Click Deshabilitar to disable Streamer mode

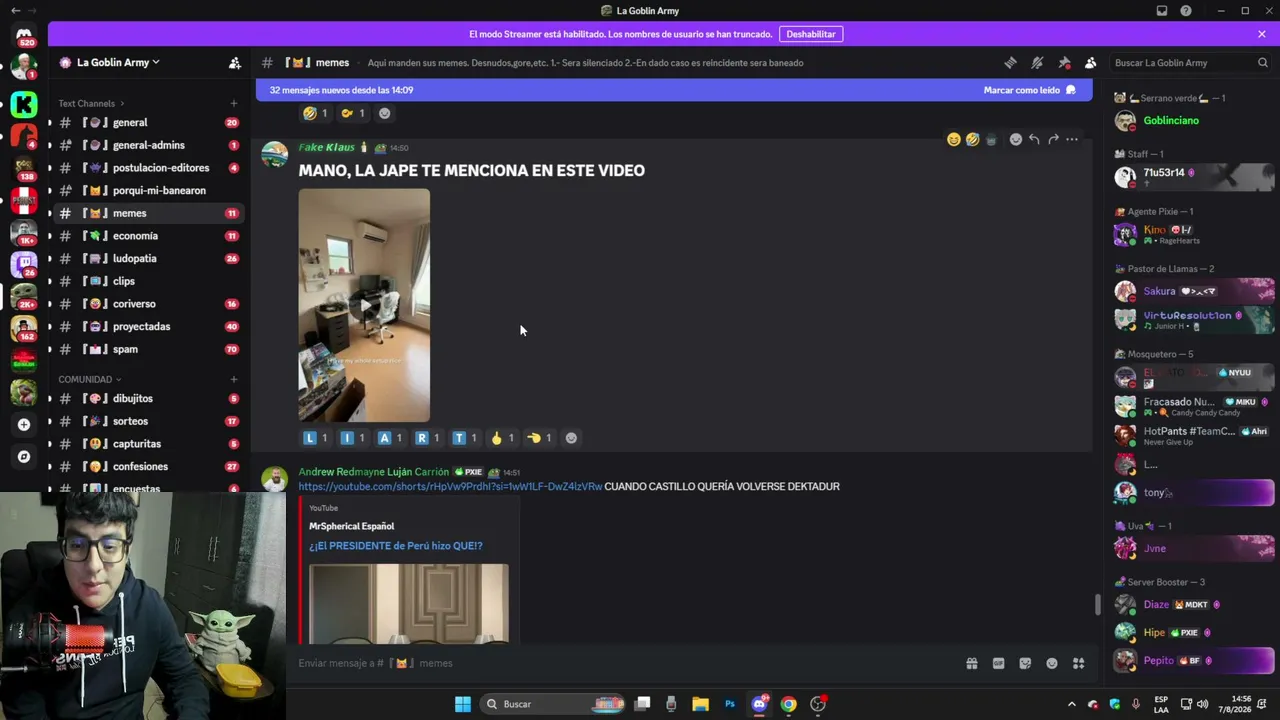(x=811, y=34)
